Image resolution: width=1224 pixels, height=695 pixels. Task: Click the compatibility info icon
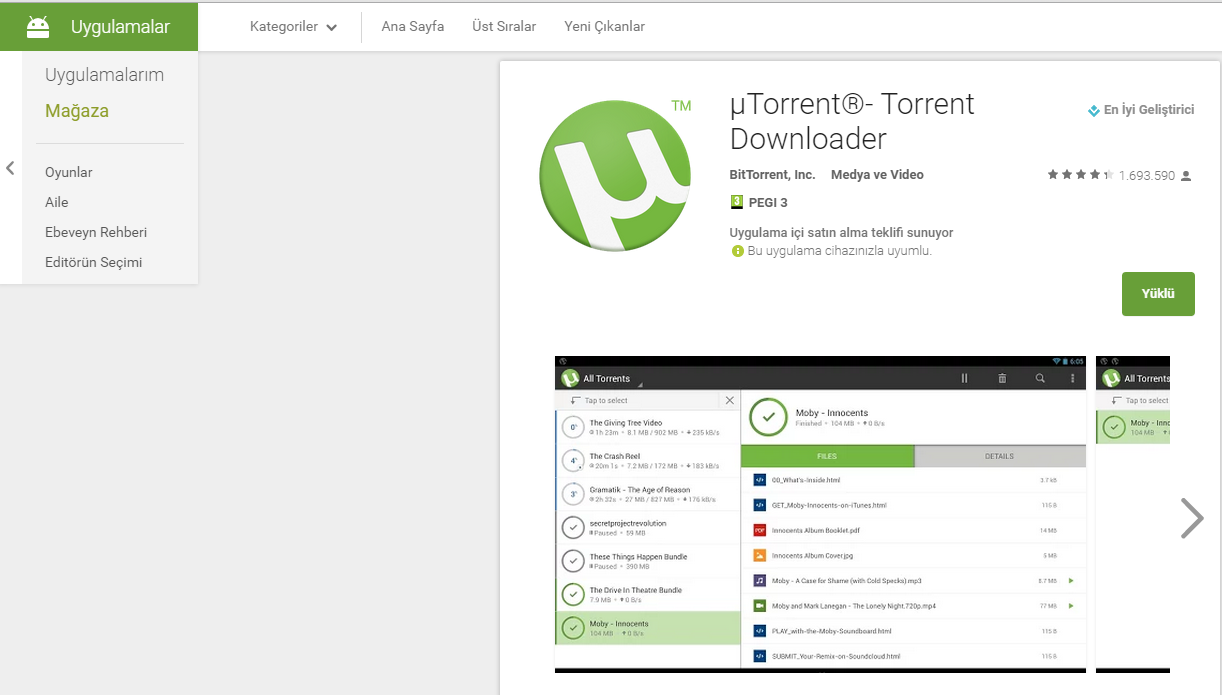point(737,251)
